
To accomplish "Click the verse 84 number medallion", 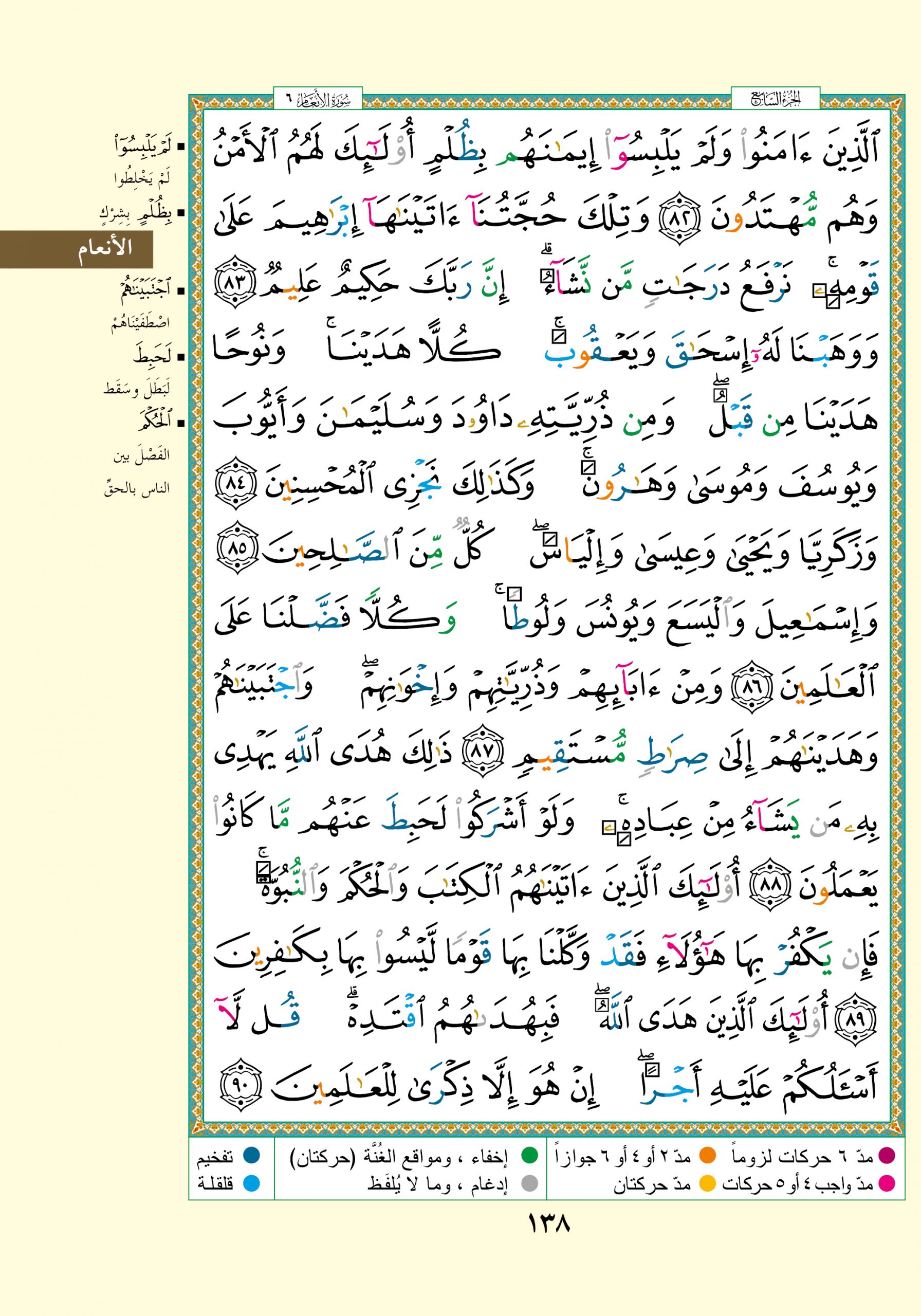I will point(234,484).
